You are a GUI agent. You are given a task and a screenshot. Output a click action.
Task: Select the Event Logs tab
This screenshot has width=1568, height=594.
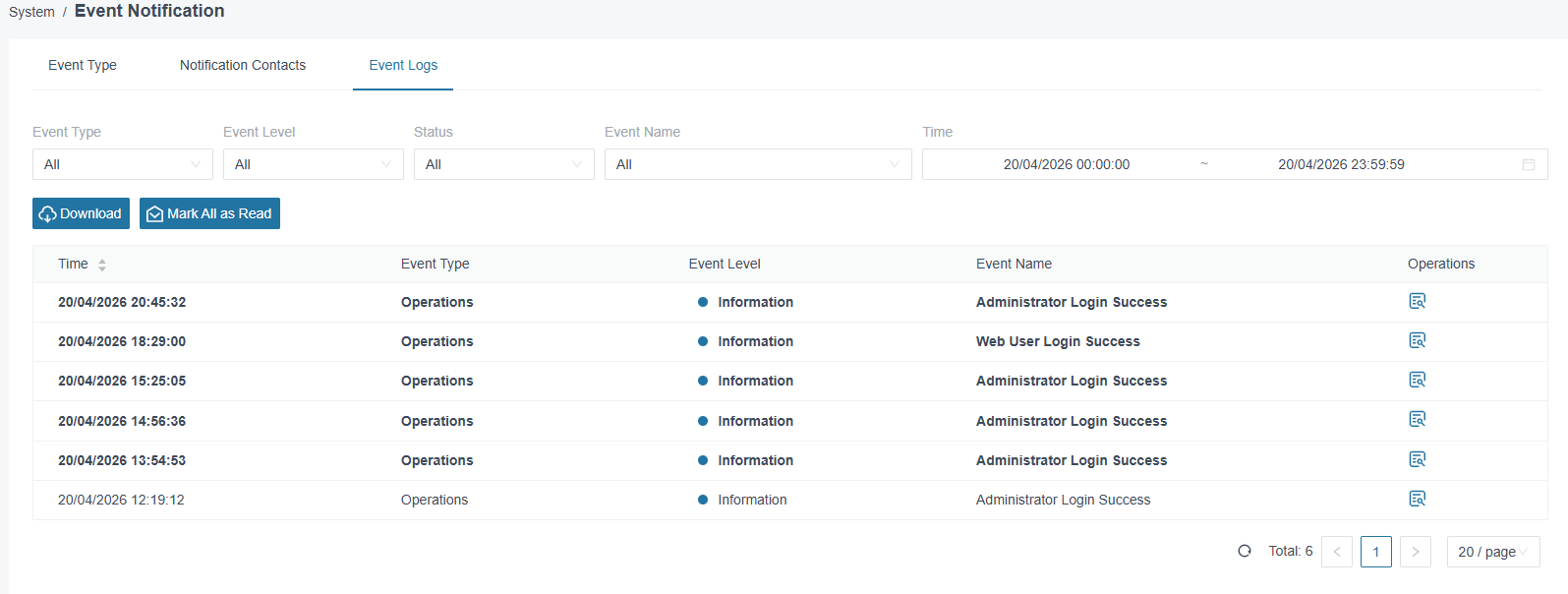point(403,65)
